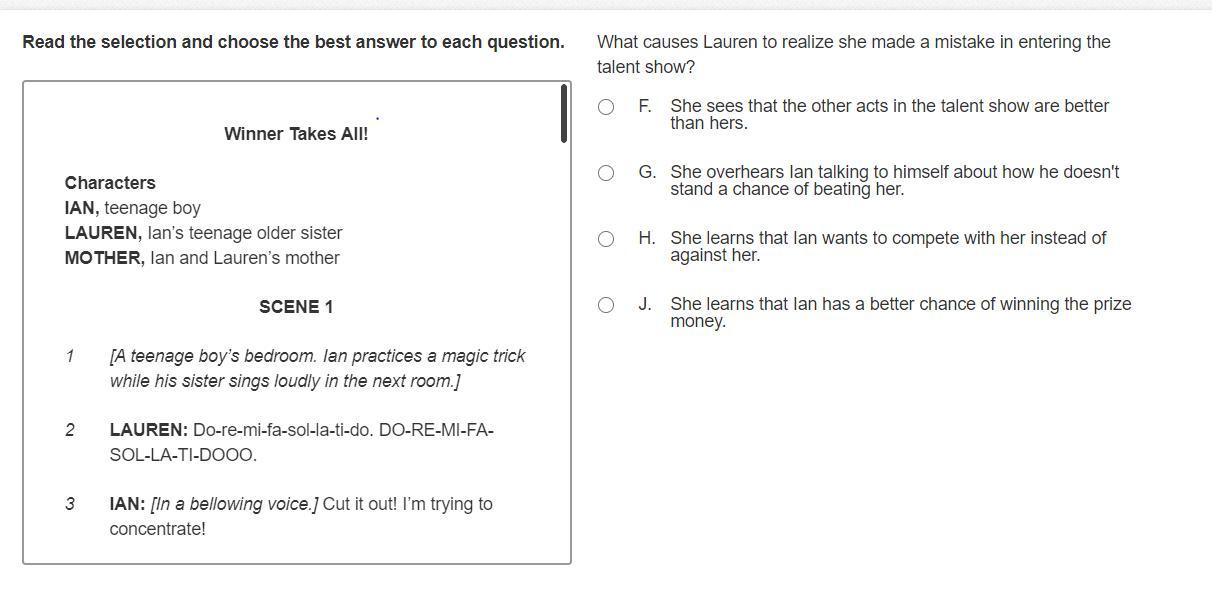The image size is (1212, 591).
Task: Click the 'SCENE 1' heading
Action: [x=296, y=307]
